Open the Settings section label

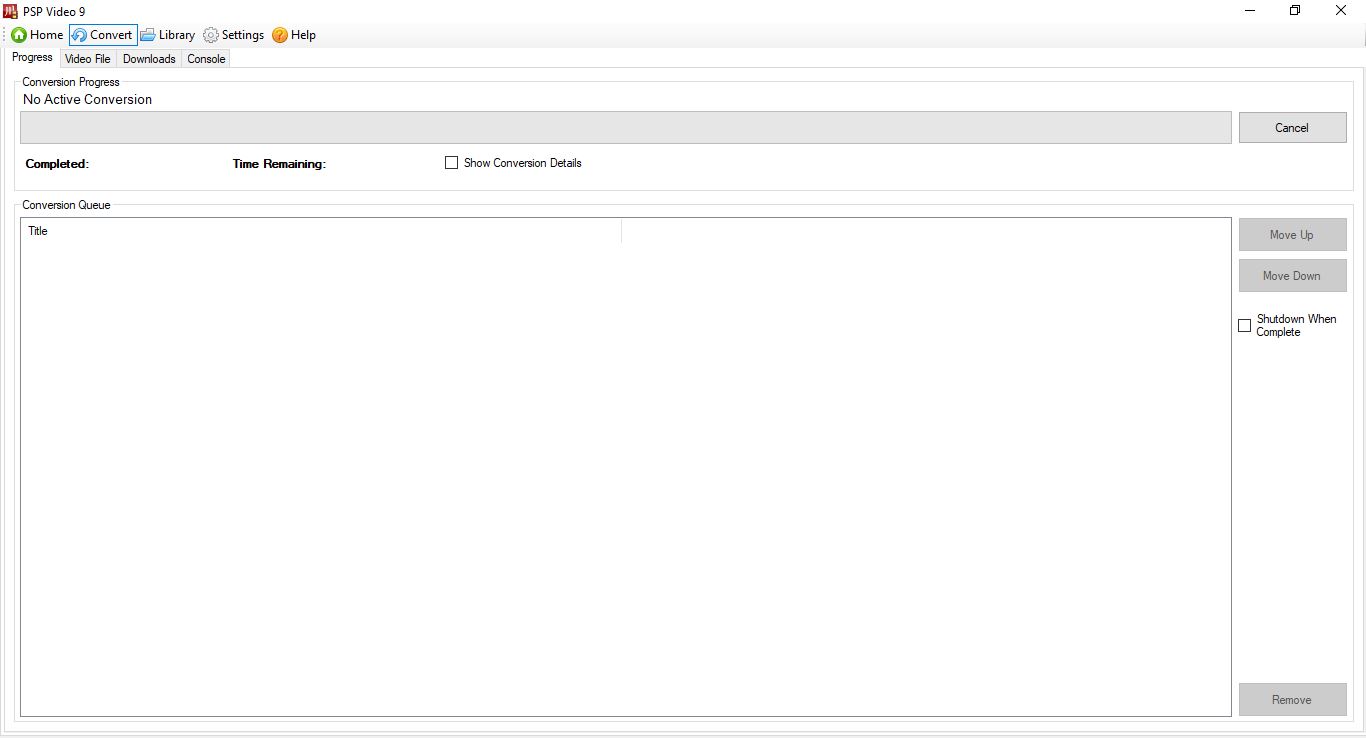pyautogui.click(x=243, y=35)
